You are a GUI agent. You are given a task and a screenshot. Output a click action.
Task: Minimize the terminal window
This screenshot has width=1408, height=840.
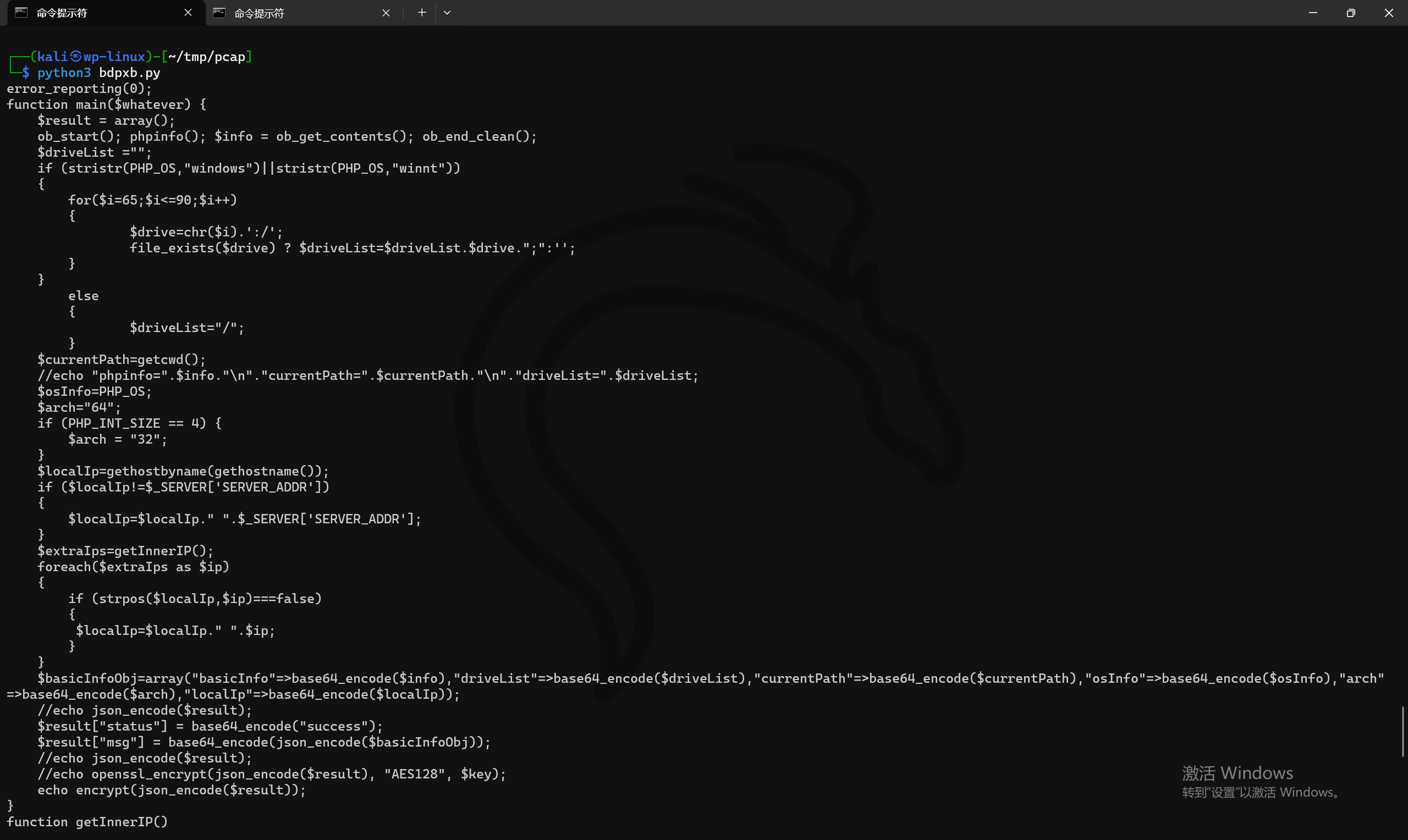pos(1313,13)
